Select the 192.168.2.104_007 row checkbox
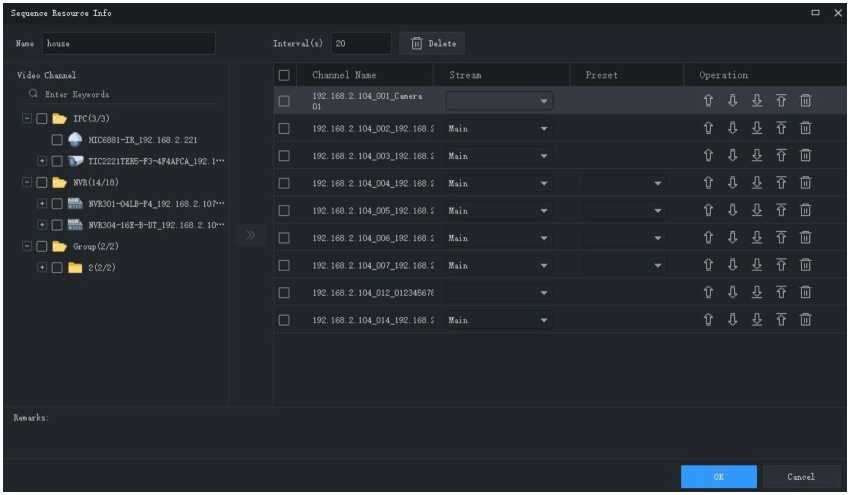 pyautogui.click(x=284, y=266)
